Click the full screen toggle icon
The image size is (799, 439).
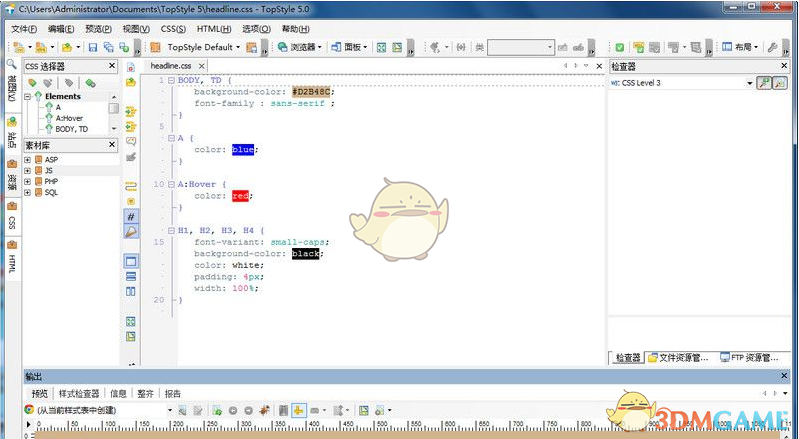pyautogui.click(x=381, y=47)
